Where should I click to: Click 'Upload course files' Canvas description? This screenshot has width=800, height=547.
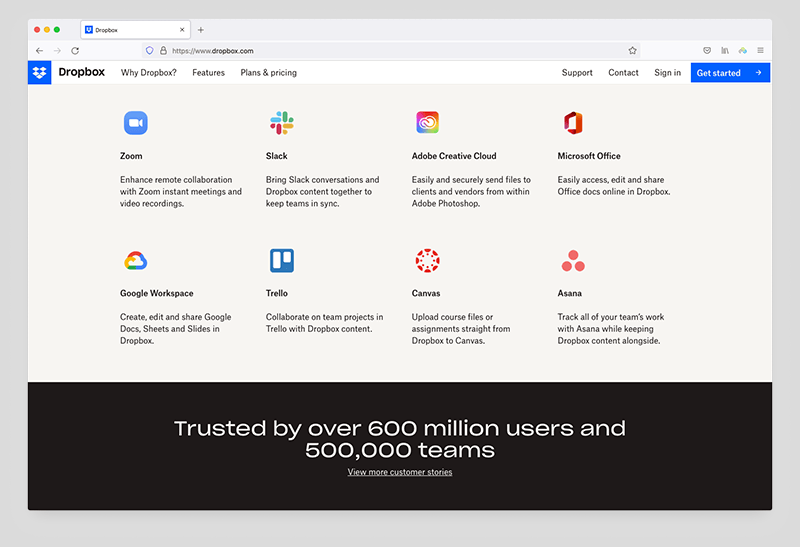(461, 329)
